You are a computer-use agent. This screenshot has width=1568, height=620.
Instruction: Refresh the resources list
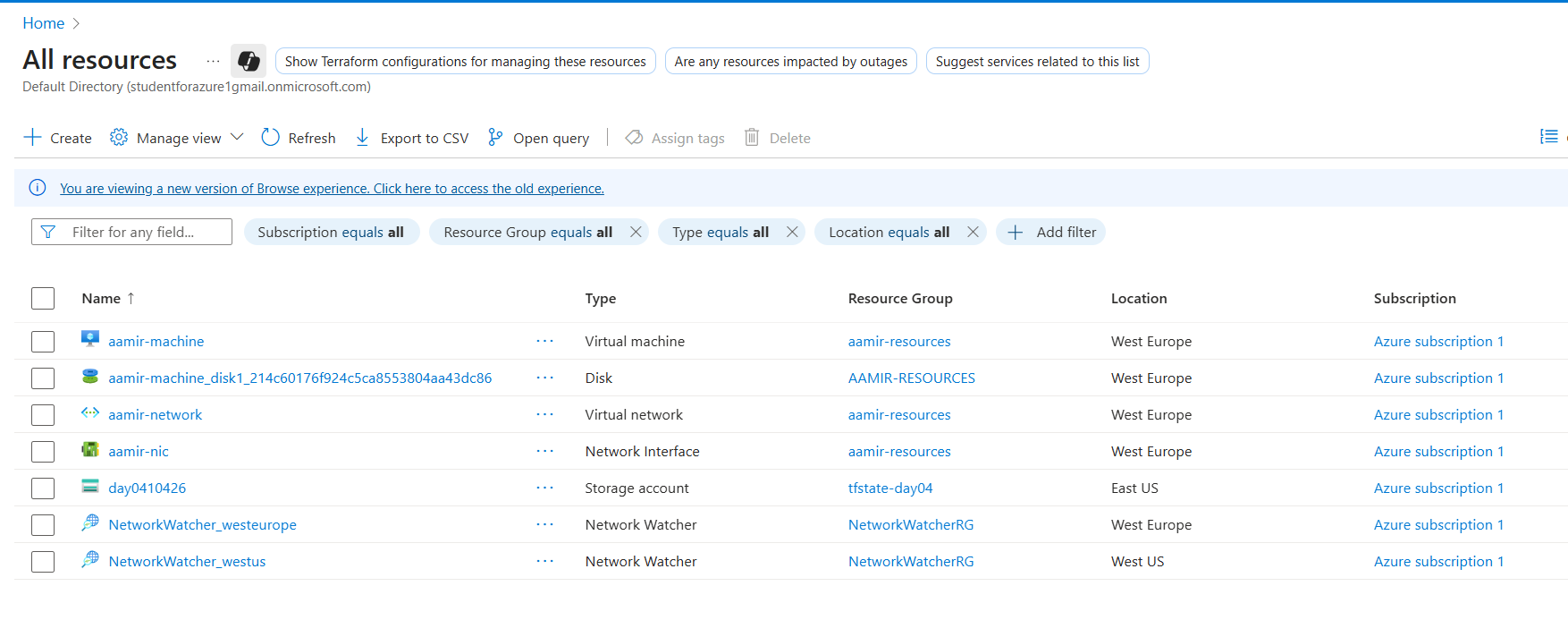coord(299,138)
